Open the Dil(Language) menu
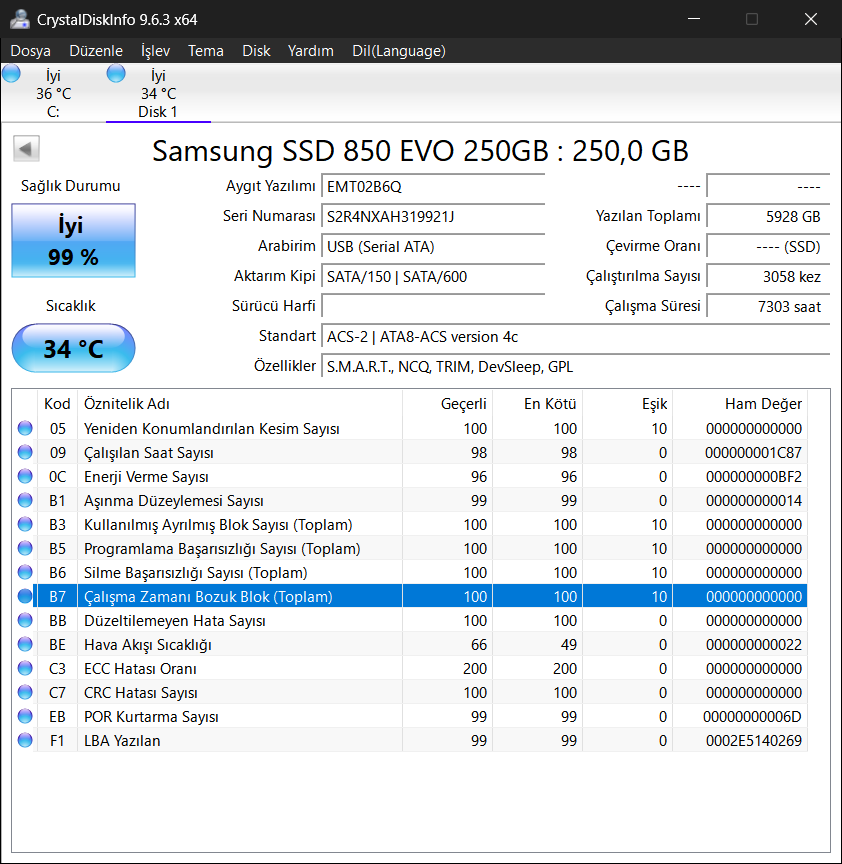842x864 pixels. [x=399, y=51]
